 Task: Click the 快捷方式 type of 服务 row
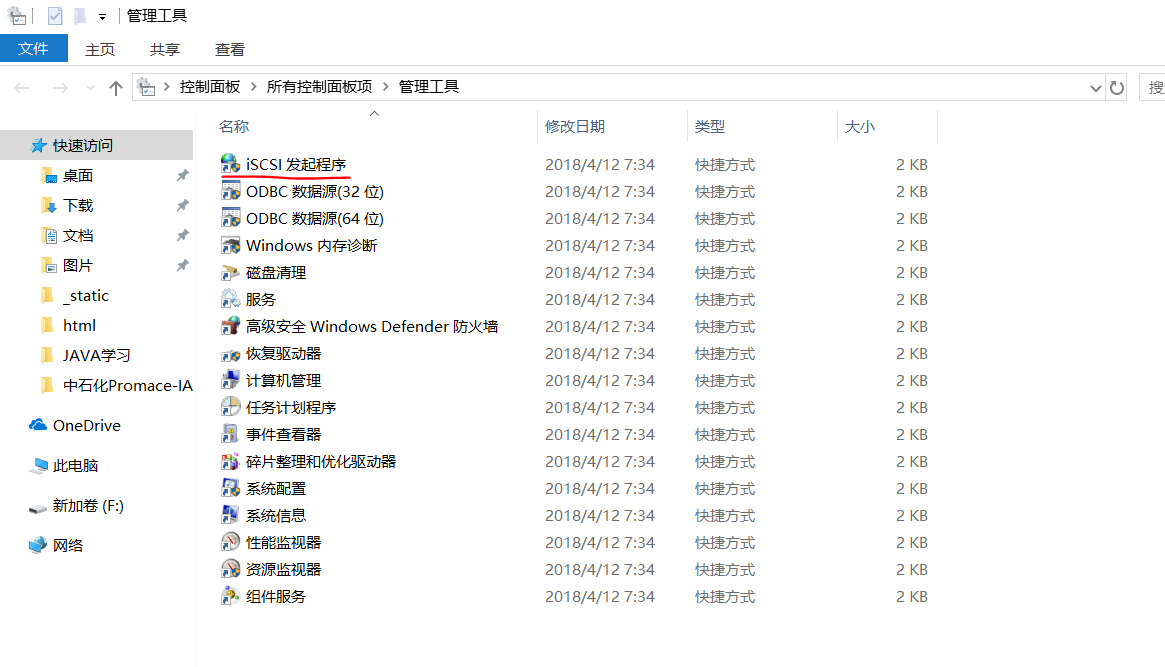[x=724, y=299]
